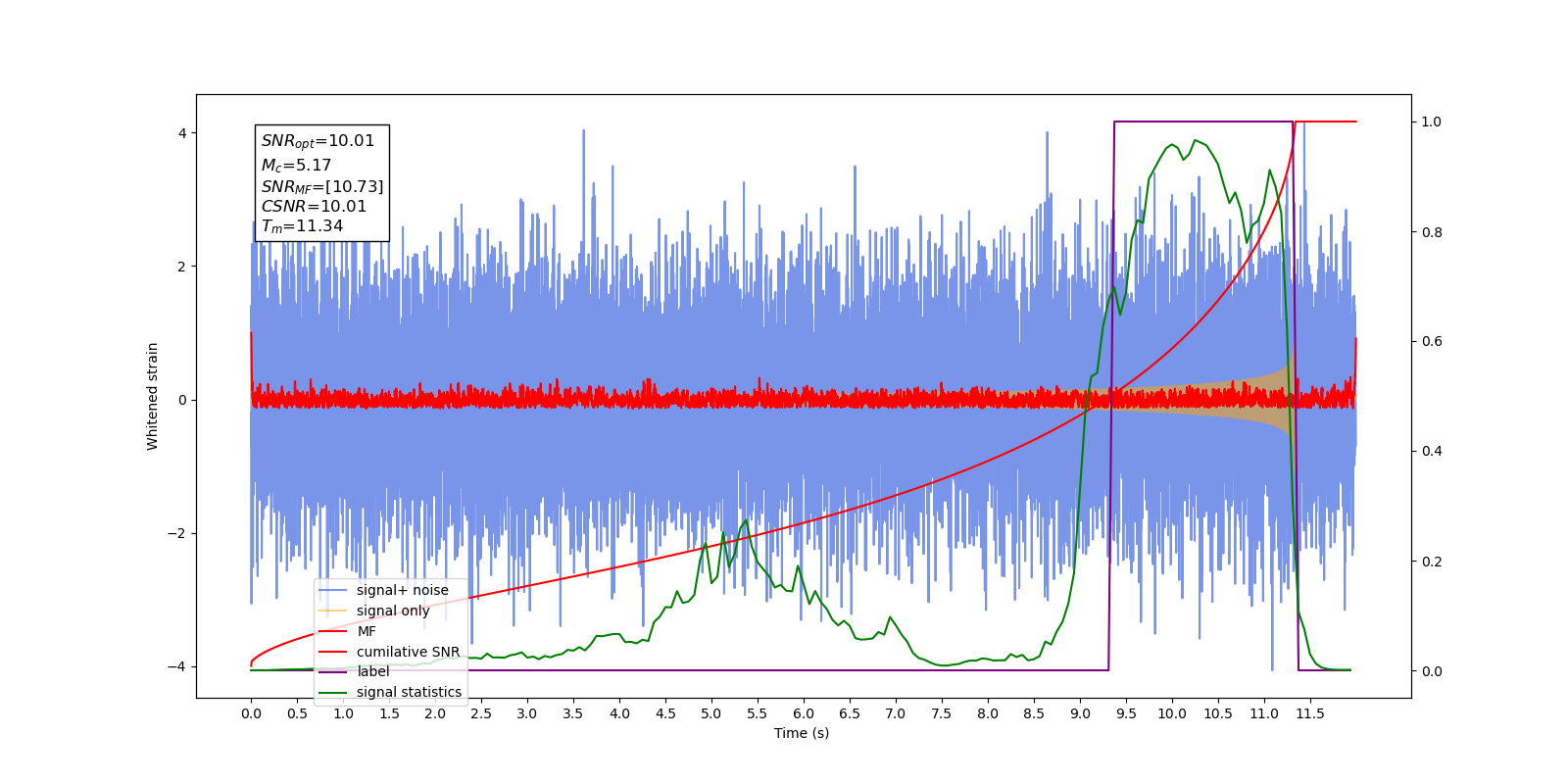
Task: Click the x-axis tick label 6.5
Action: click(x=850, y=713)
